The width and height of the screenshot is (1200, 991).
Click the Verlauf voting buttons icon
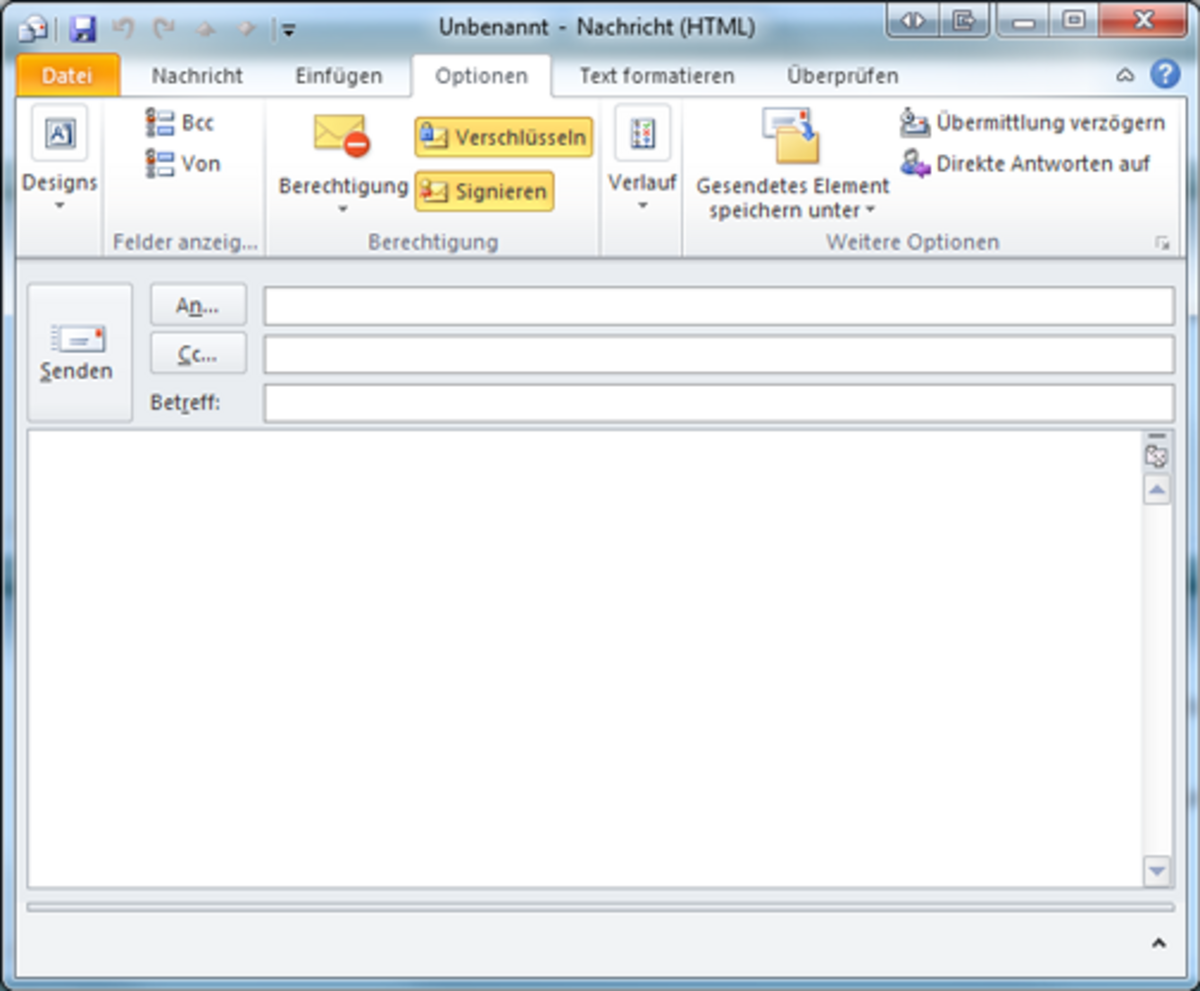(x=642, y=134)
